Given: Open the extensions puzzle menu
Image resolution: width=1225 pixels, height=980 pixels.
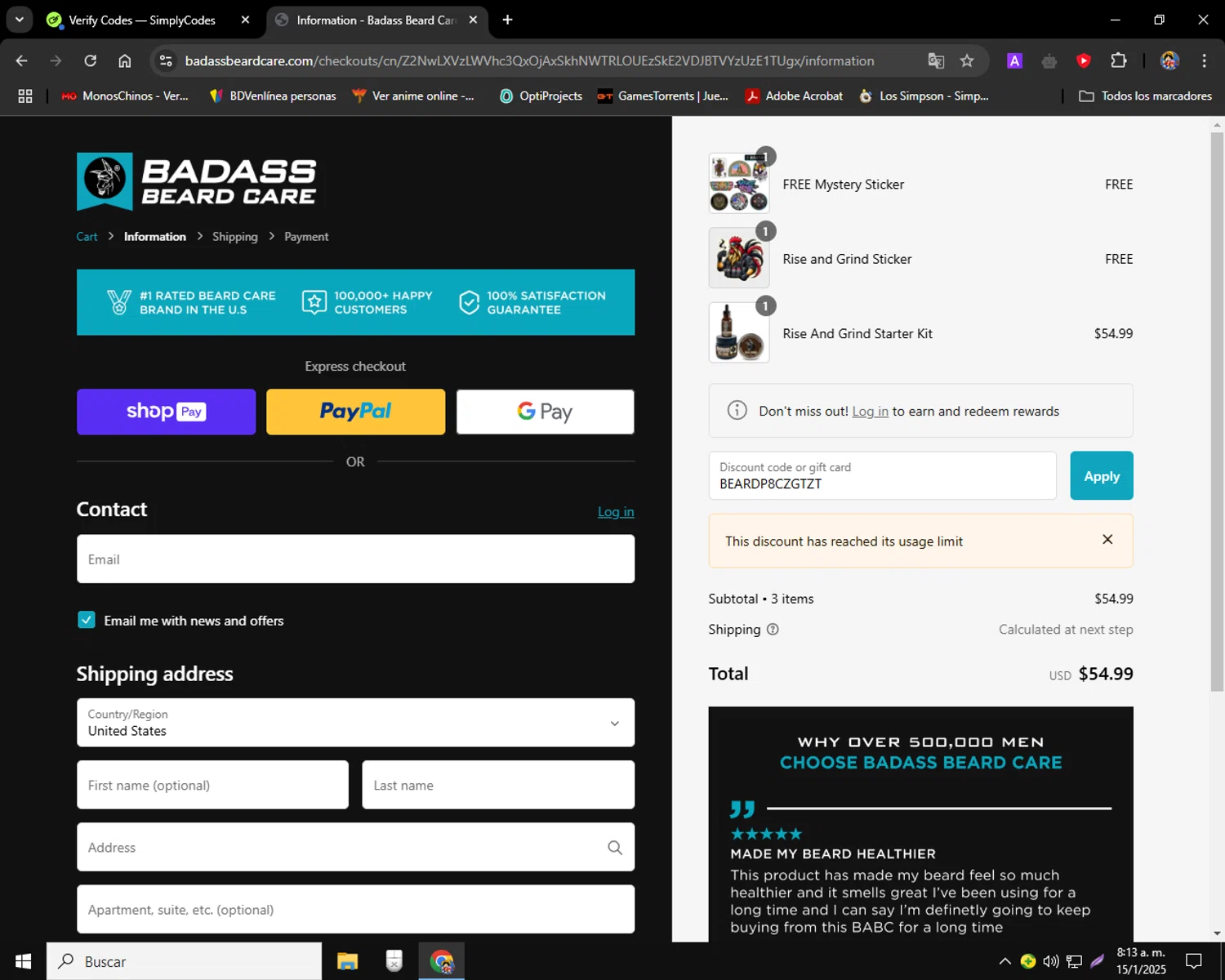Looking at the screenshot, I should point(1119,60).
